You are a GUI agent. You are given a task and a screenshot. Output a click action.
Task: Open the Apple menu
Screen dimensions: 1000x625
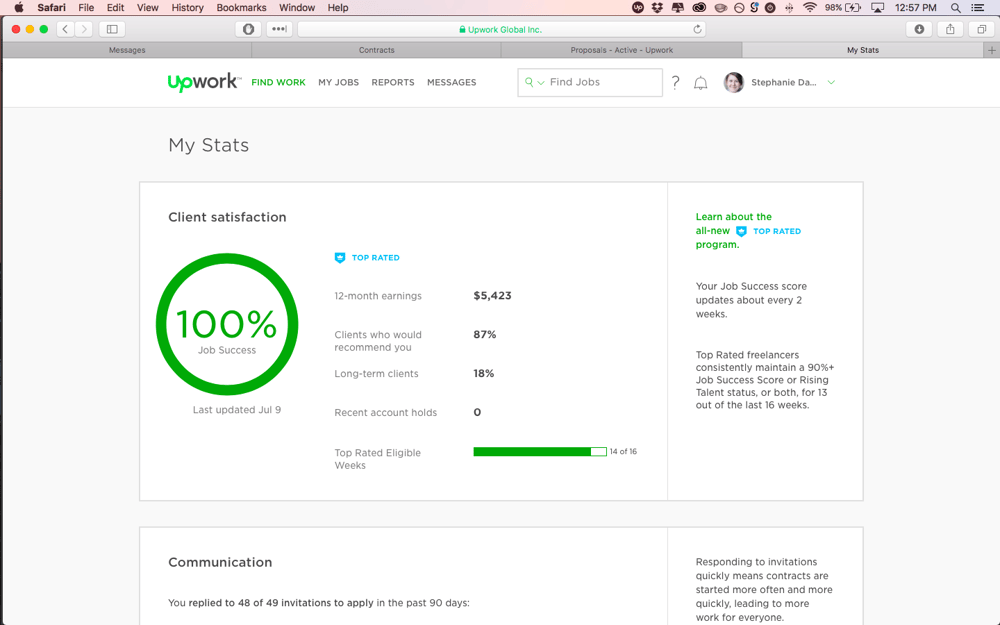click(18, 8)
